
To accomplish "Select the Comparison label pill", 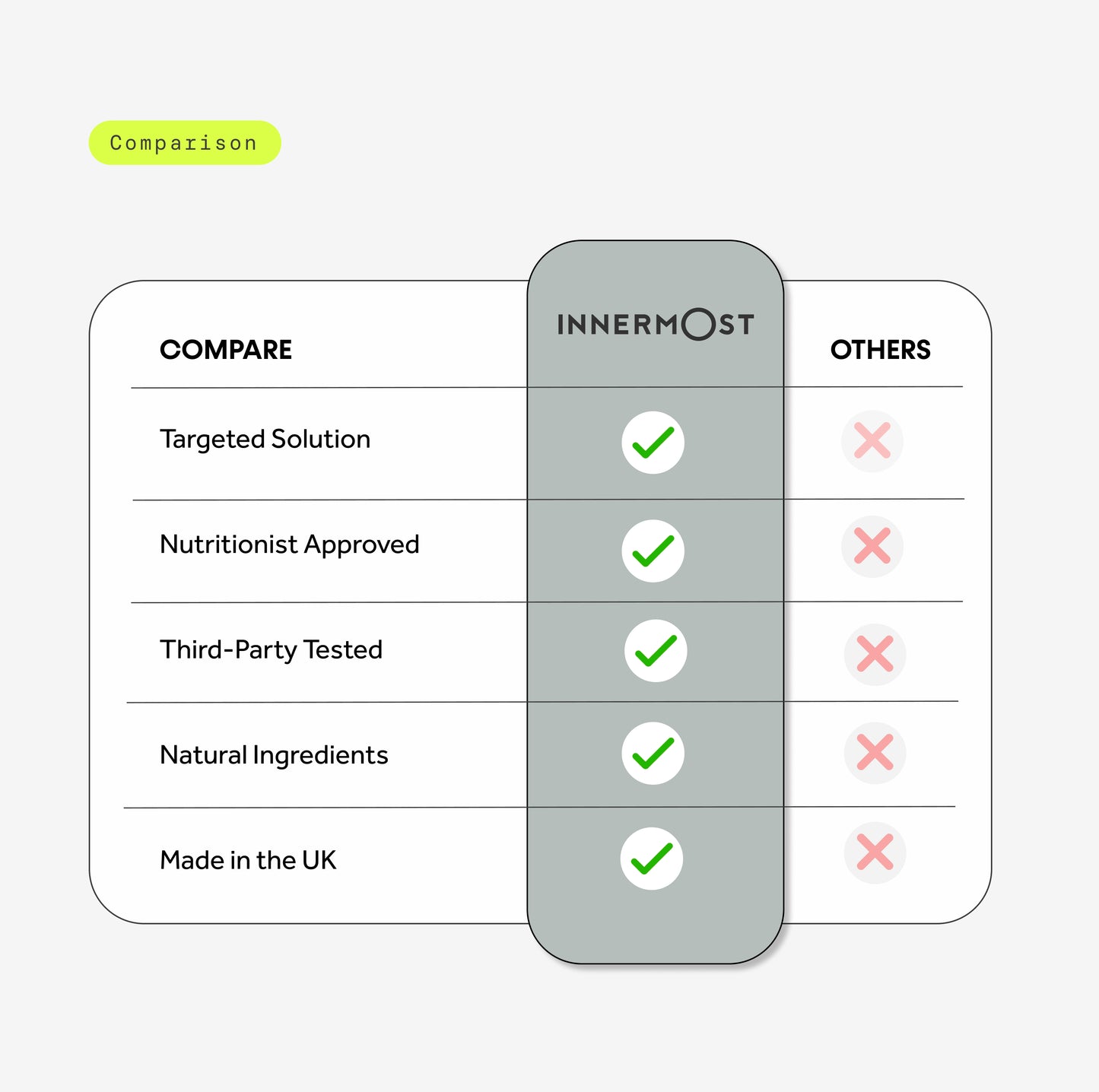I will [x=185, y=143].
